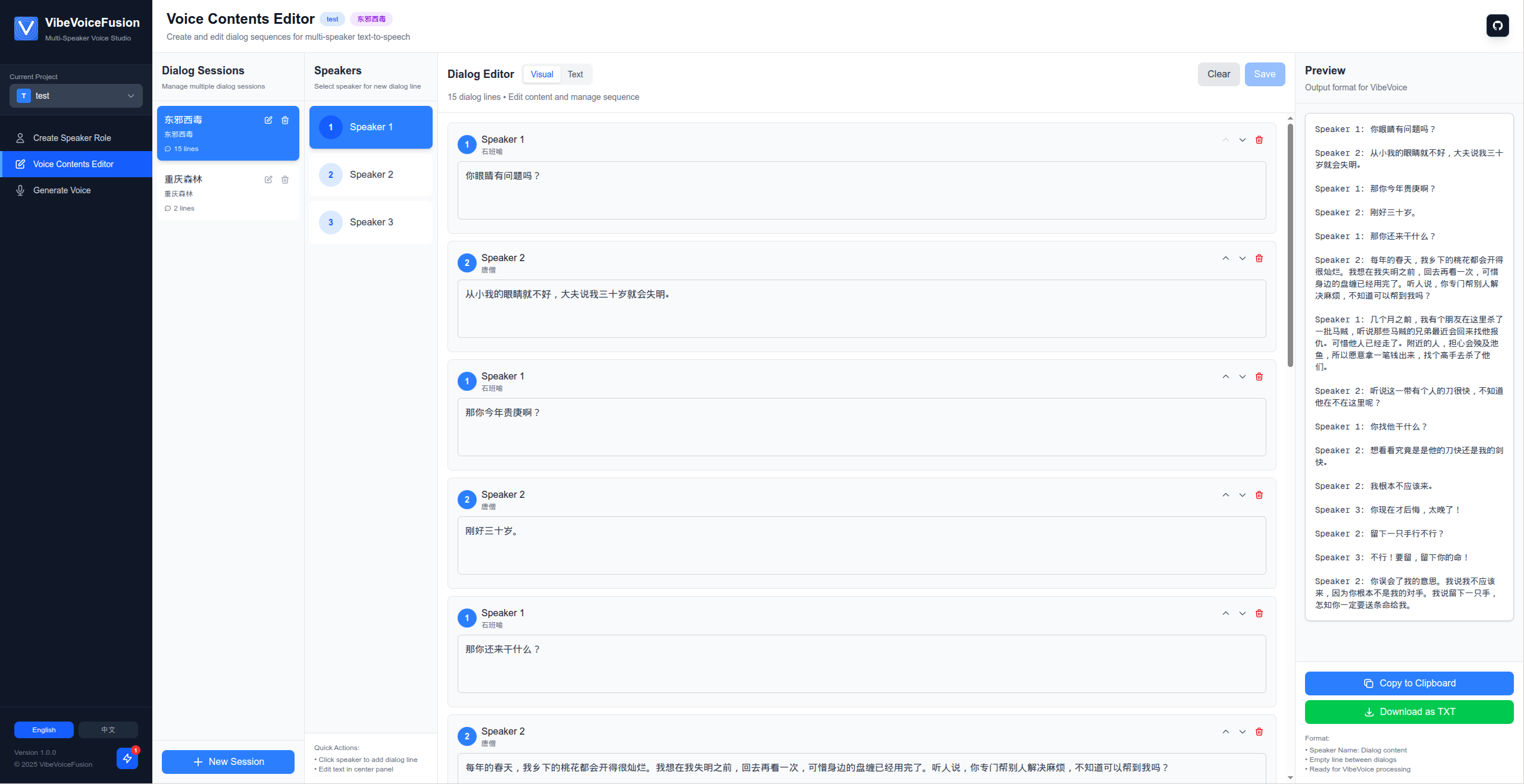Click the dialog editor scrollbar thumb
The height and width of the screenshot is (784, 1524).
click(x=1290, y=245)
